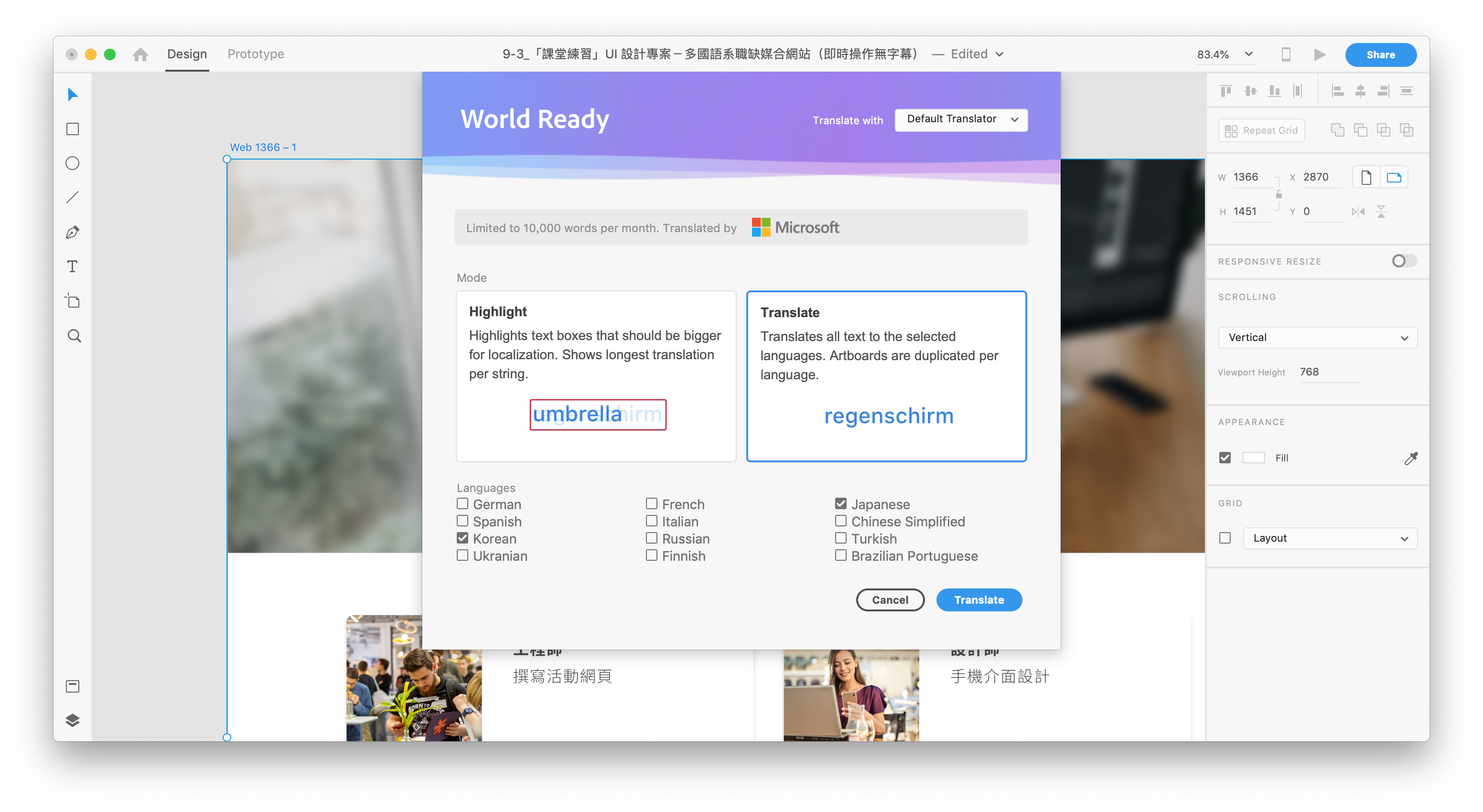Open the Layers panel icon

[x=73, y=720]
